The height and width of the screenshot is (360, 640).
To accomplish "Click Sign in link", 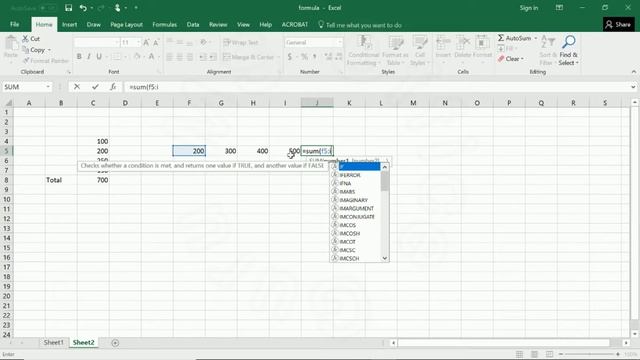I will [529, 8].
